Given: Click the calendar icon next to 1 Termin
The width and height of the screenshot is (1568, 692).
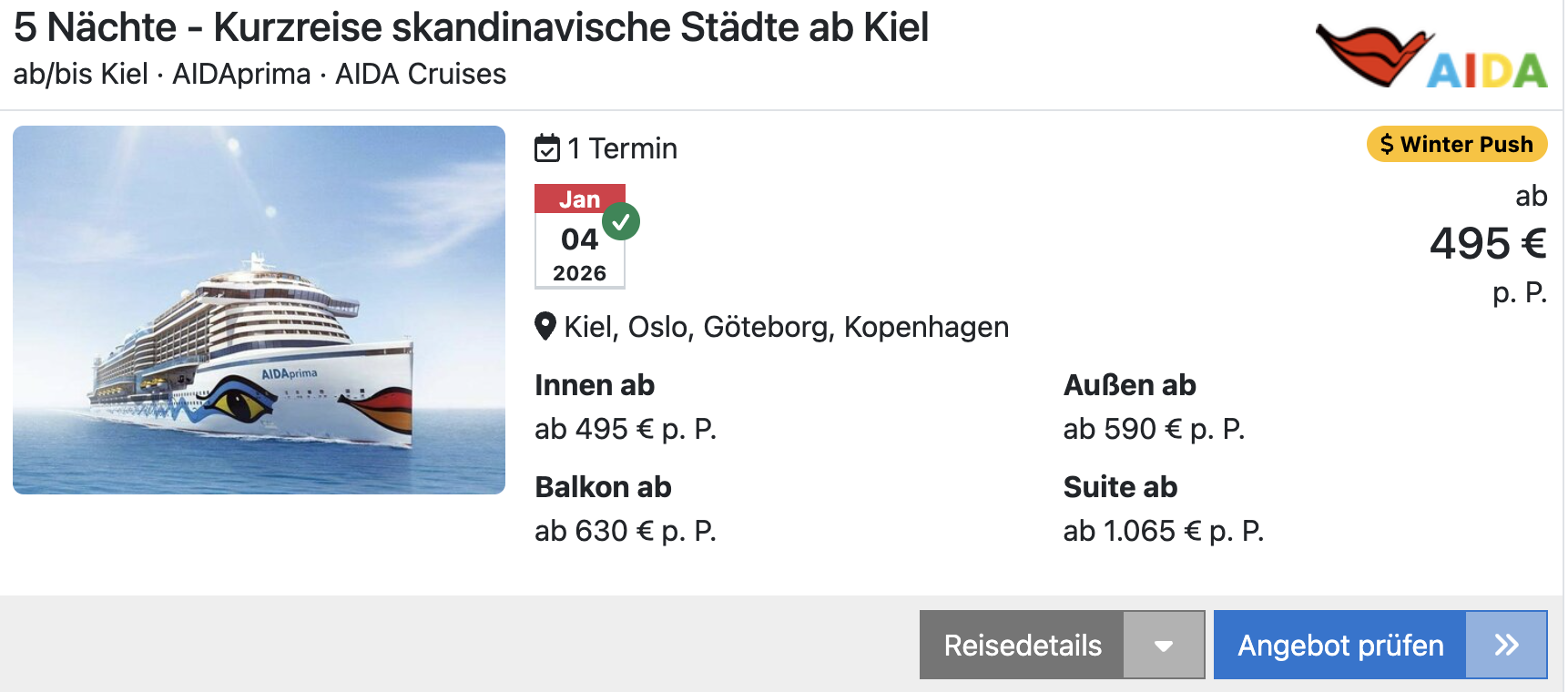Looking at the screenshot, I should 547,148.
